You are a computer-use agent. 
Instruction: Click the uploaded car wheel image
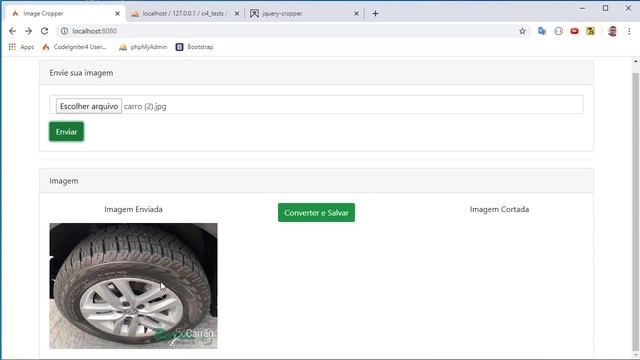click(133, 286)
